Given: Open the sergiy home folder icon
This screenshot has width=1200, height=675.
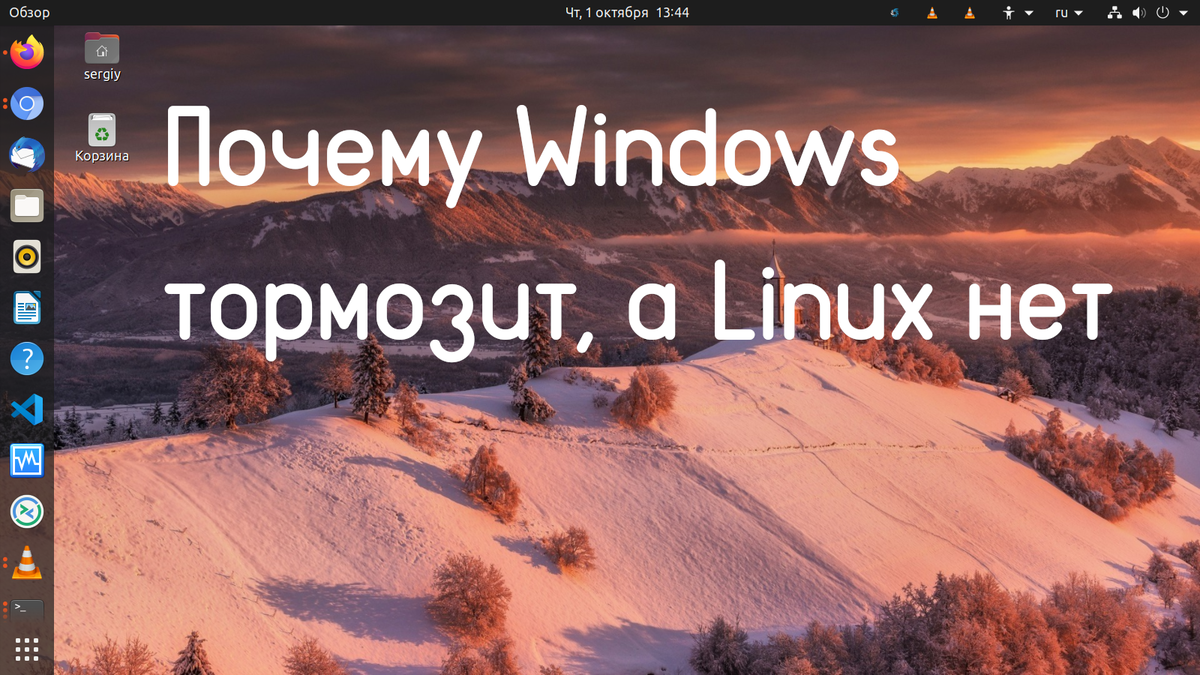Looking at the screenshot, I should [102, 57].
